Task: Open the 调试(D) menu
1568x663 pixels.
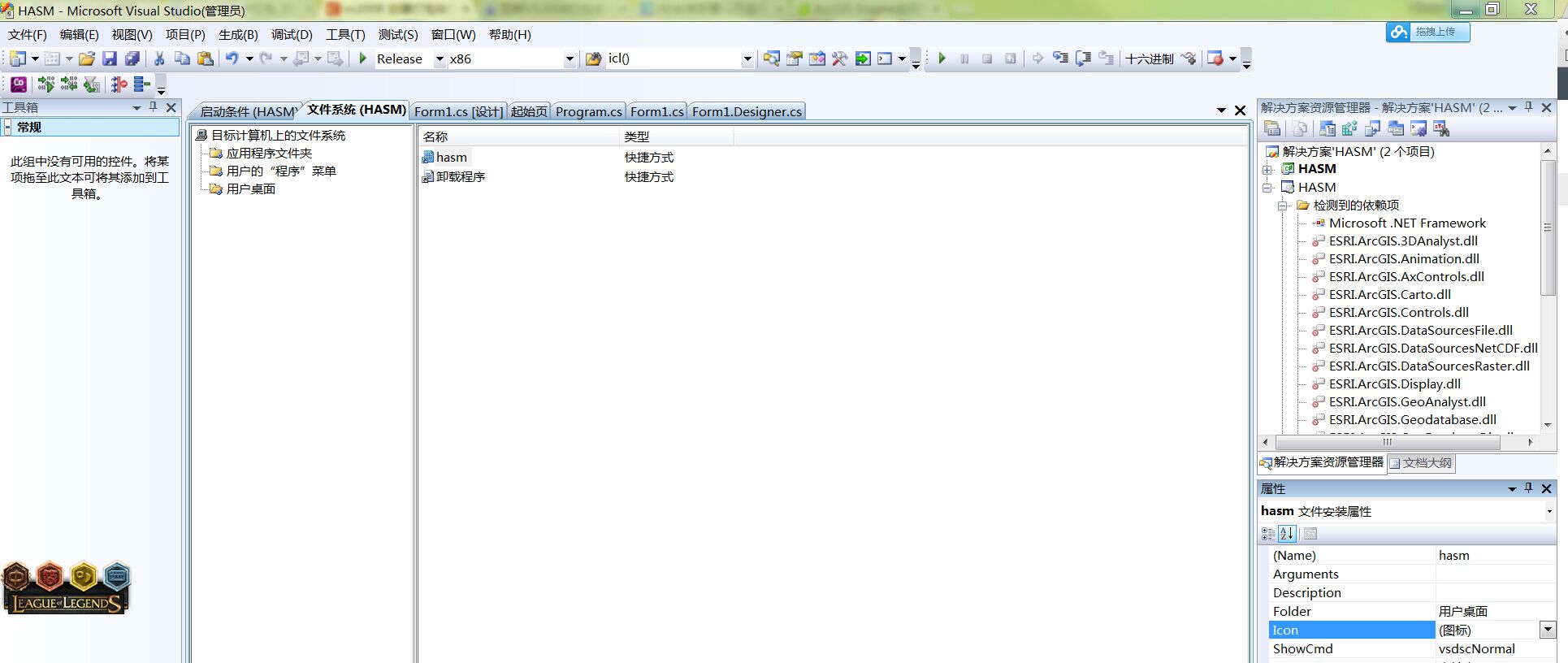Action: coord(292,34)
